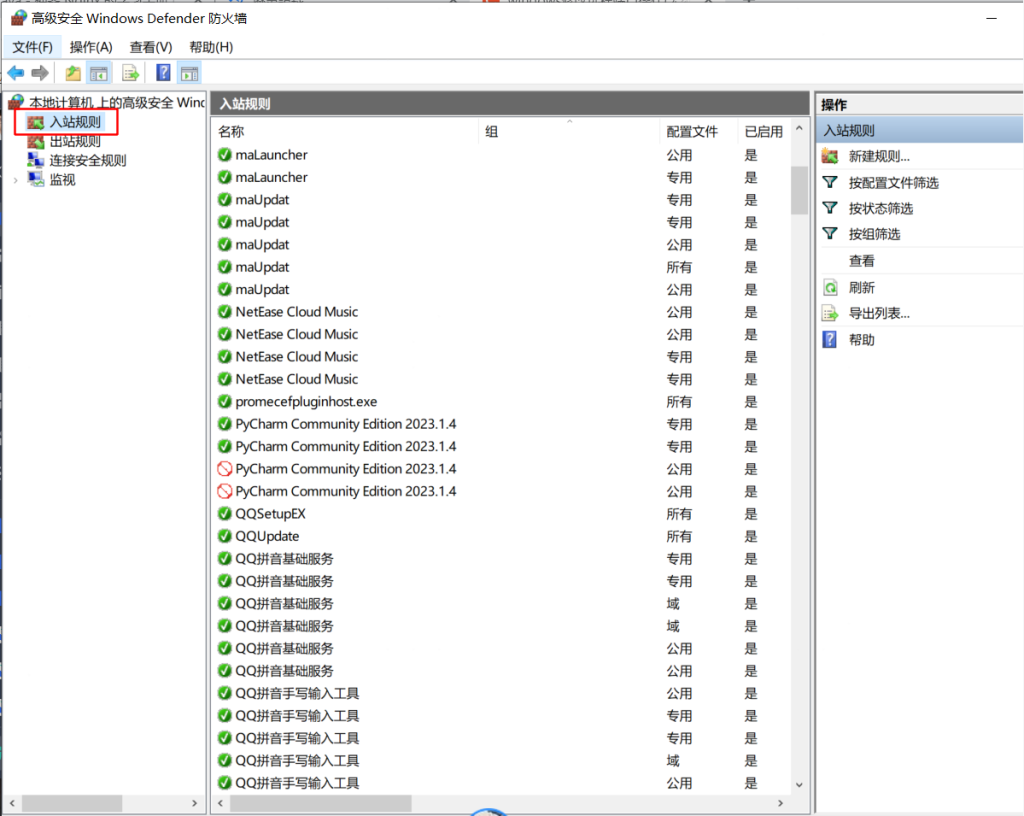Click the Forward arrow toolbar icon

click(40, 73)
